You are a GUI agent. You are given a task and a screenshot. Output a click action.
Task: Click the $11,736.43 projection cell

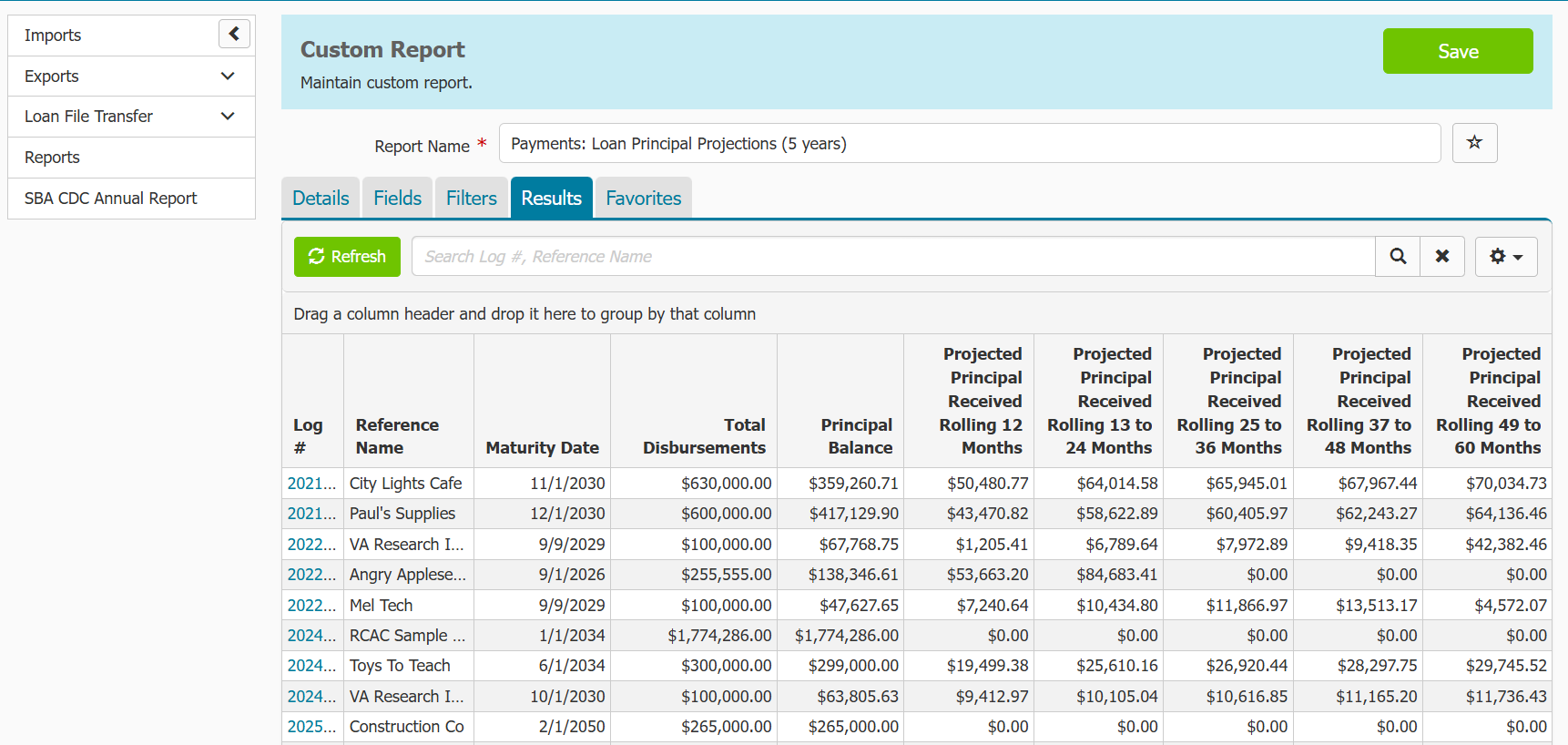point(1488,697)
